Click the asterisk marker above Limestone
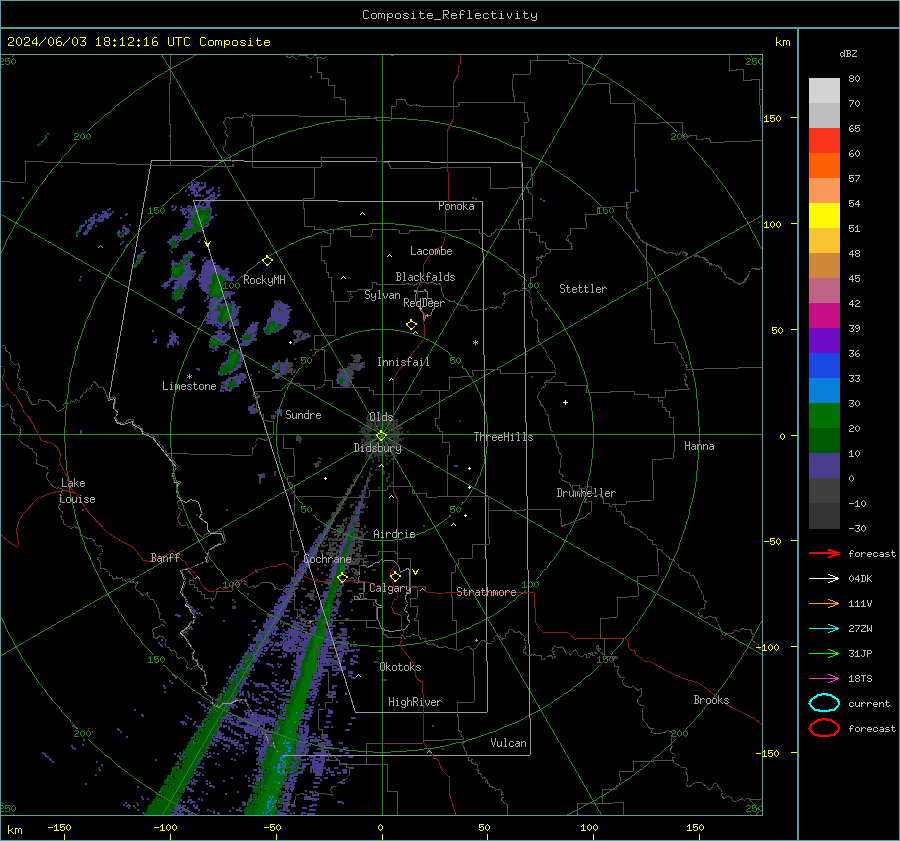 tap(189, 377)
